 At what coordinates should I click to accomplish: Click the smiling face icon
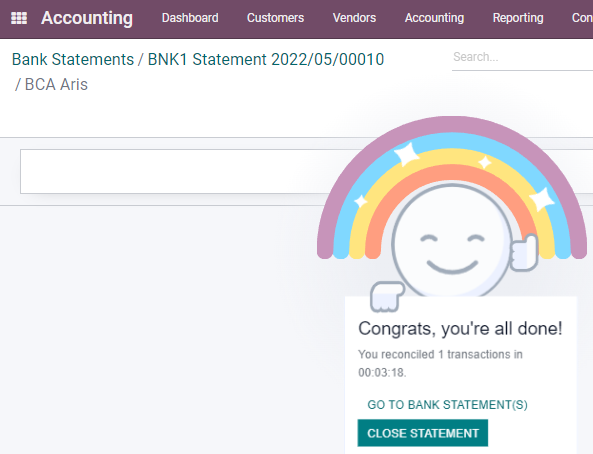[x=452, y=242]
